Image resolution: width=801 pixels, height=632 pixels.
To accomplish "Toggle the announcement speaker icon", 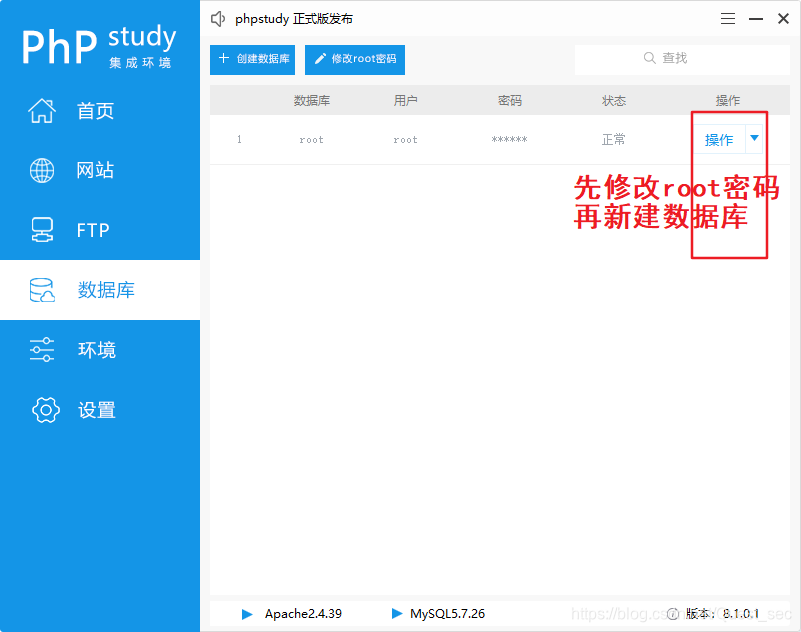I will click(218, 18).
